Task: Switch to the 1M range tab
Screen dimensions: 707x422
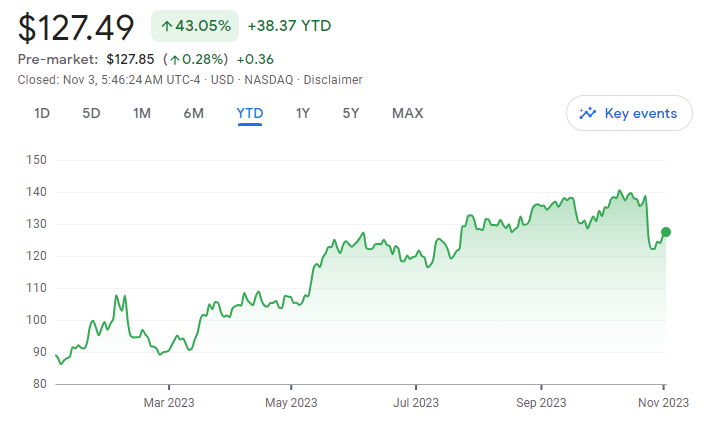Action: [x=142, y=113]
